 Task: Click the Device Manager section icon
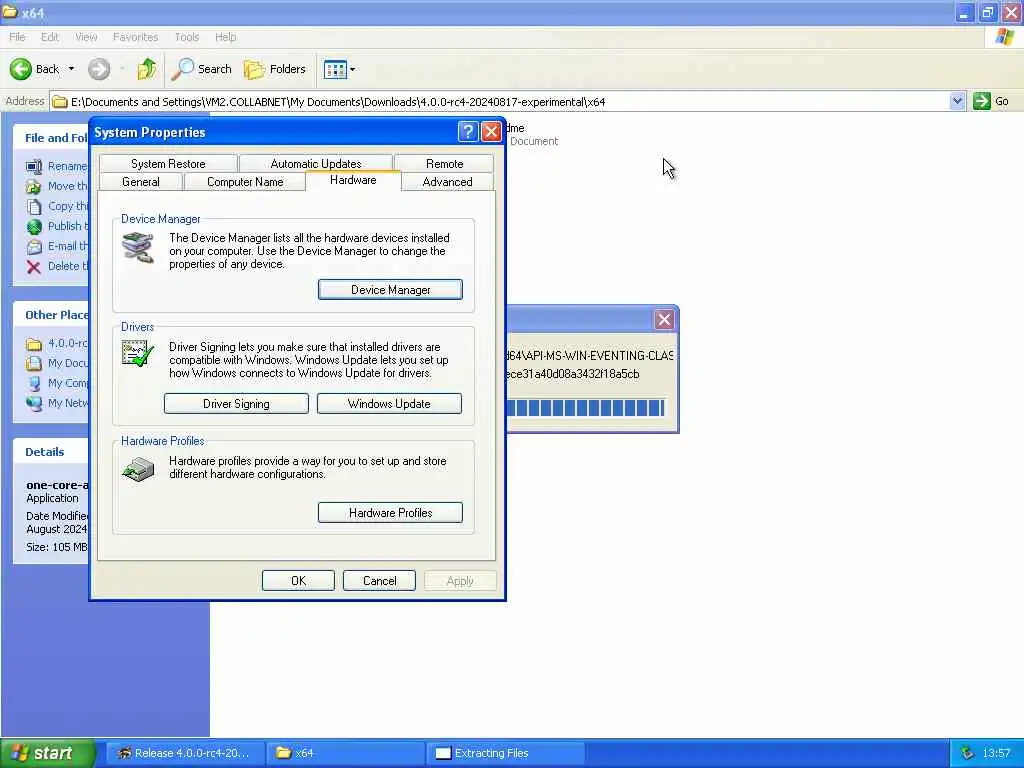[x=138, y=248]
